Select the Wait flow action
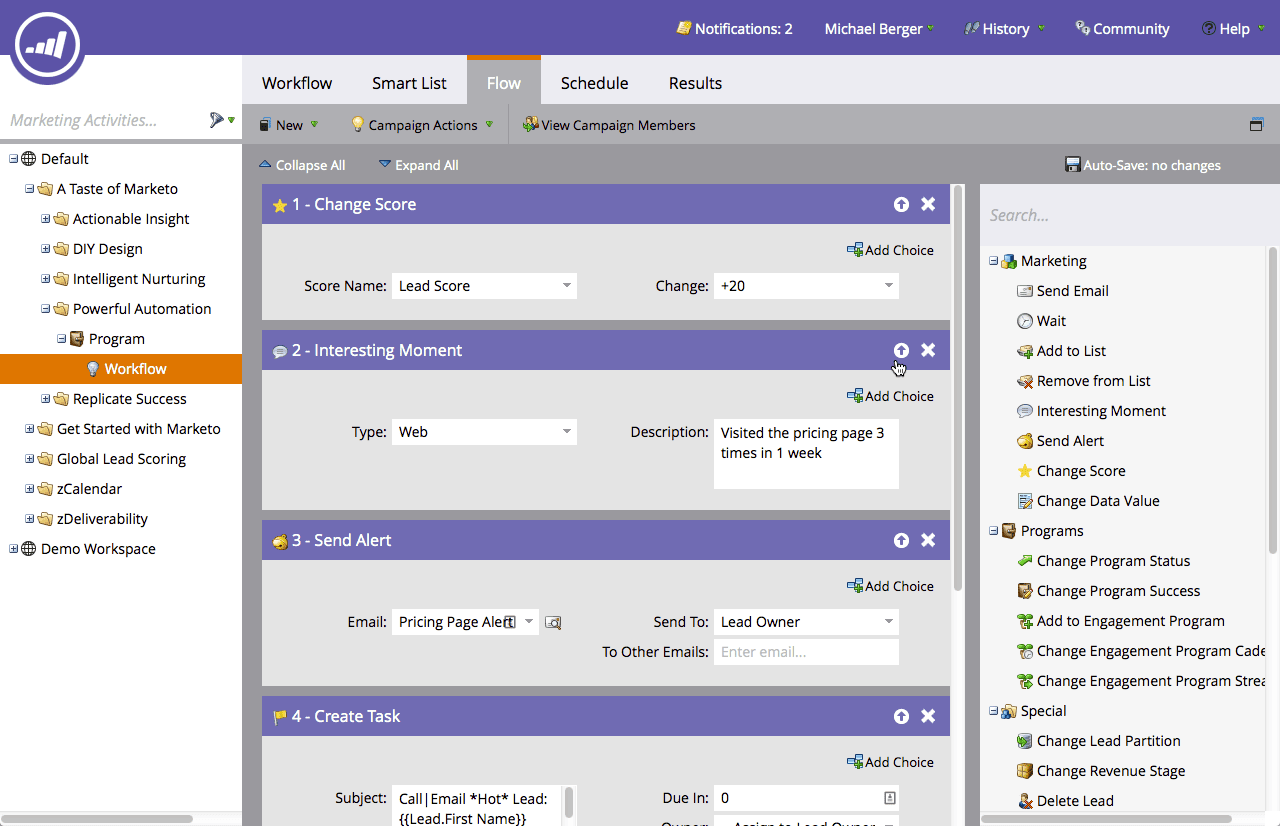 point(1052,320)
